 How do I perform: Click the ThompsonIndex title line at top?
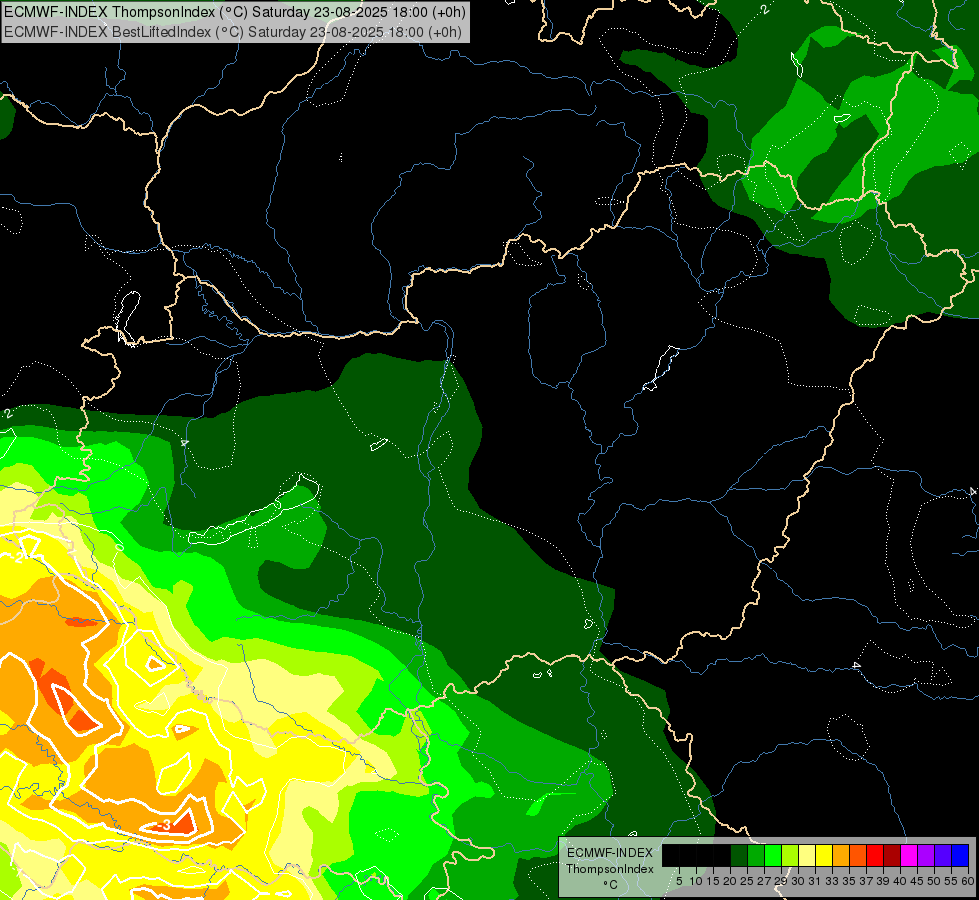click(x=235, y=12)
